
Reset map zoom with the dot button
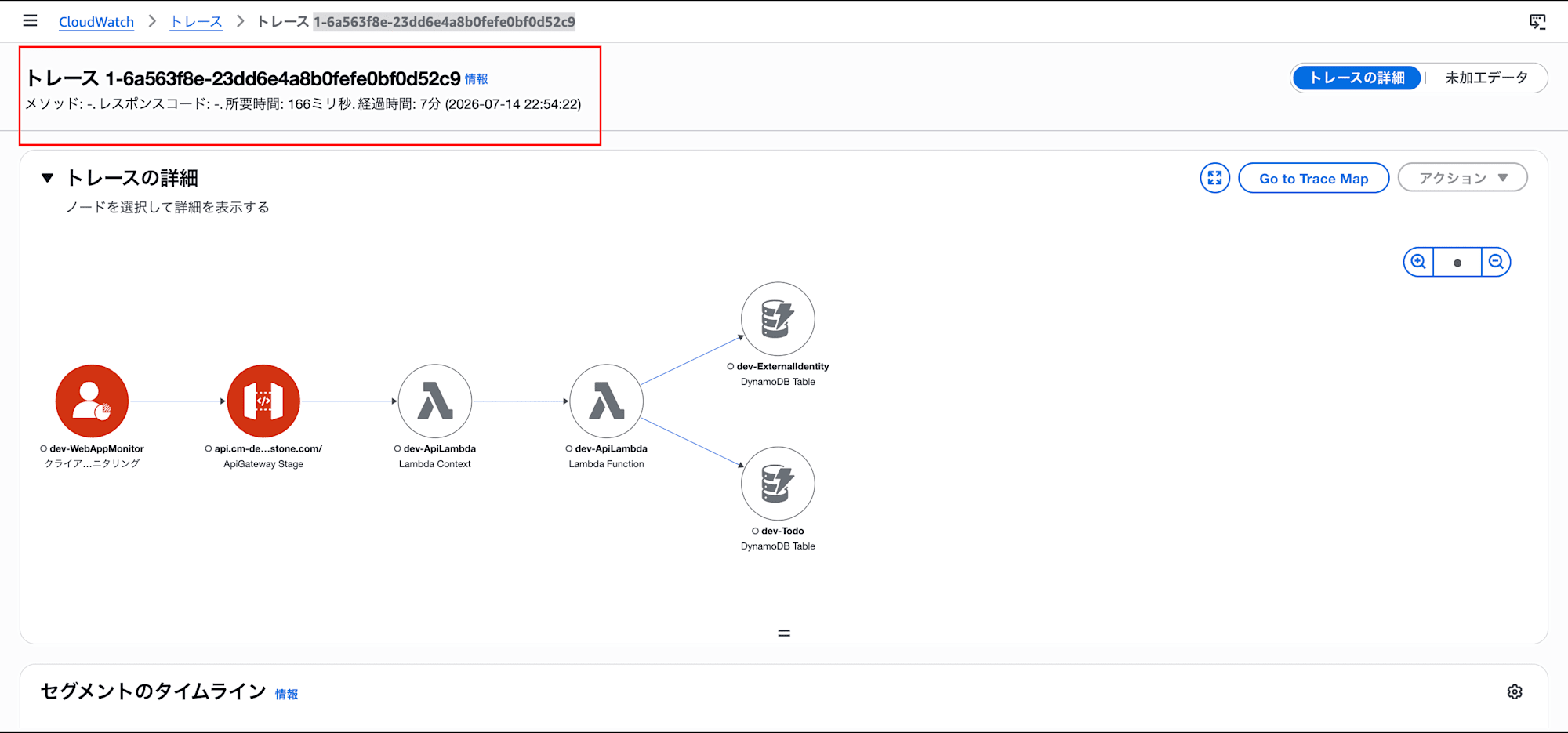tap(1457, 262)
